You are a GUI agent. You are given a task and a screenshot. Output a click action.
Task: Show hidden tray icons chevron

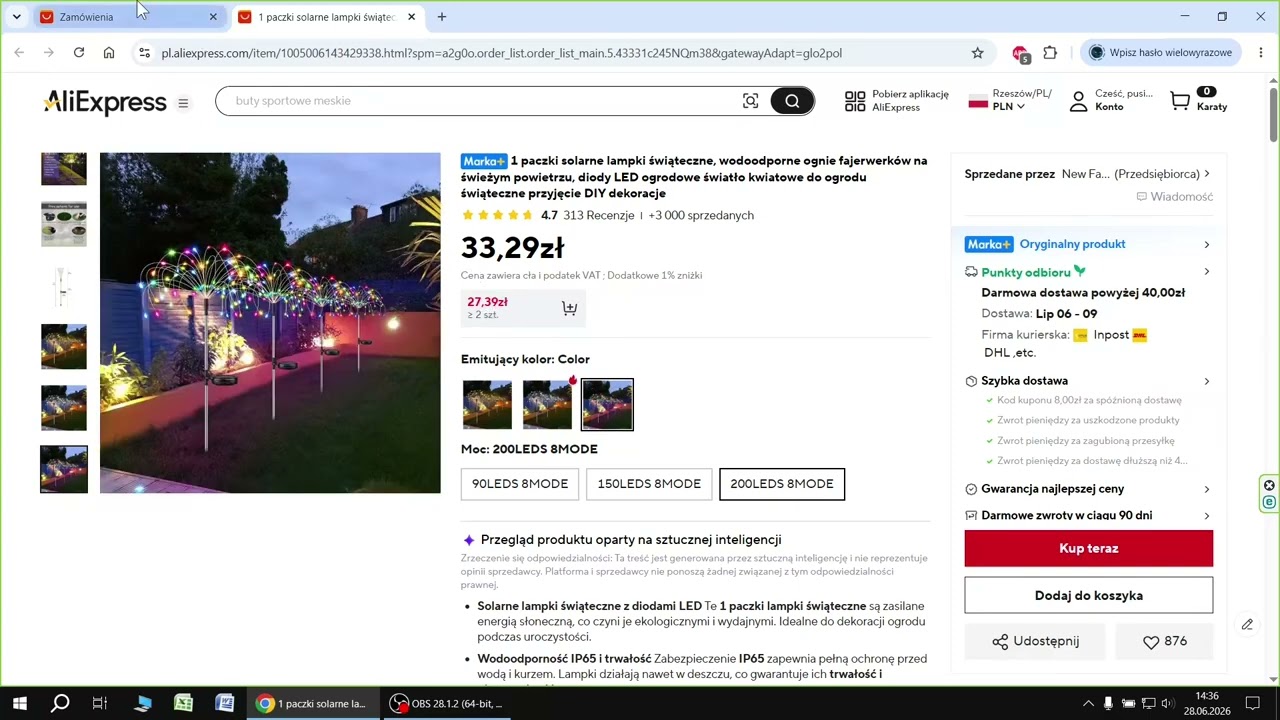(x=1088, y=704)
